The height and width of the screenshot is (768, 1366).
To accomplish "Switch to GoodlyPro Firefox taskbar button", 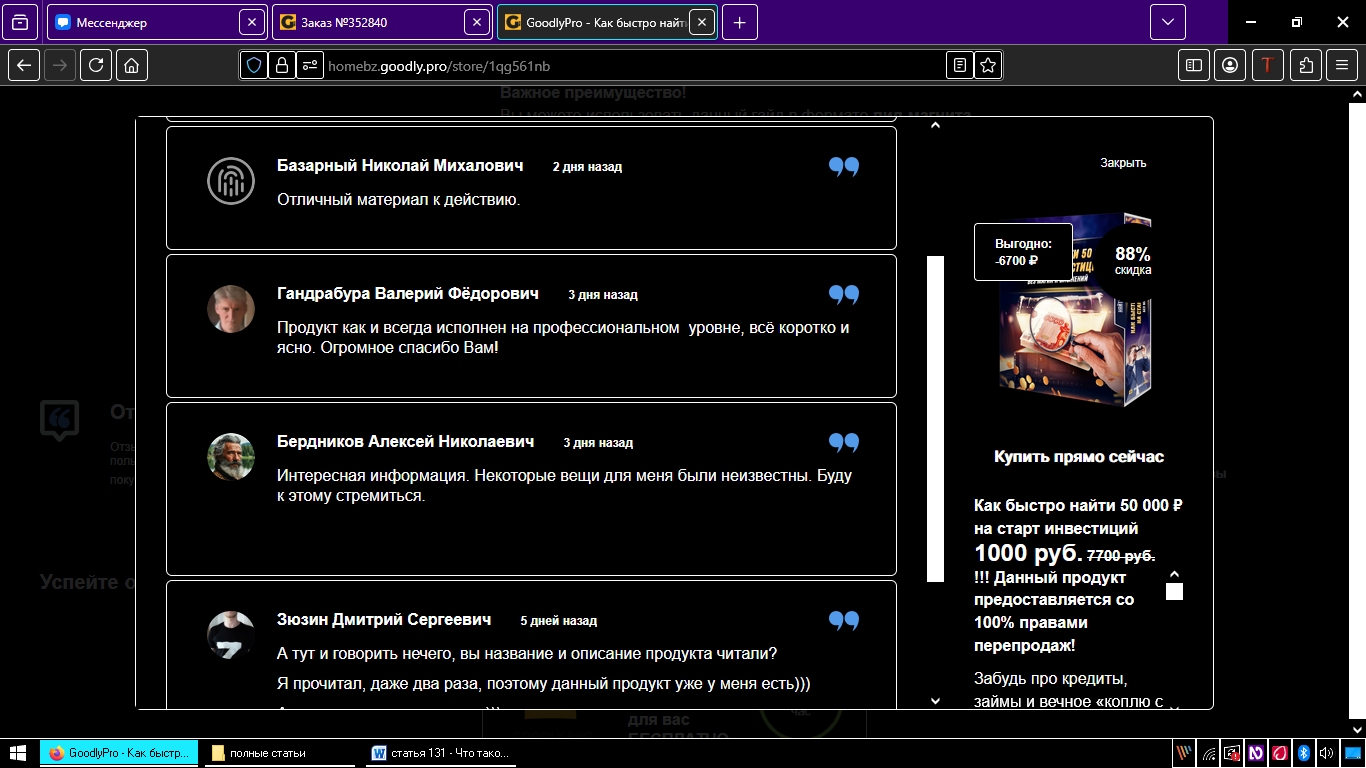I will pyautogui.click(x=119, y=753).
